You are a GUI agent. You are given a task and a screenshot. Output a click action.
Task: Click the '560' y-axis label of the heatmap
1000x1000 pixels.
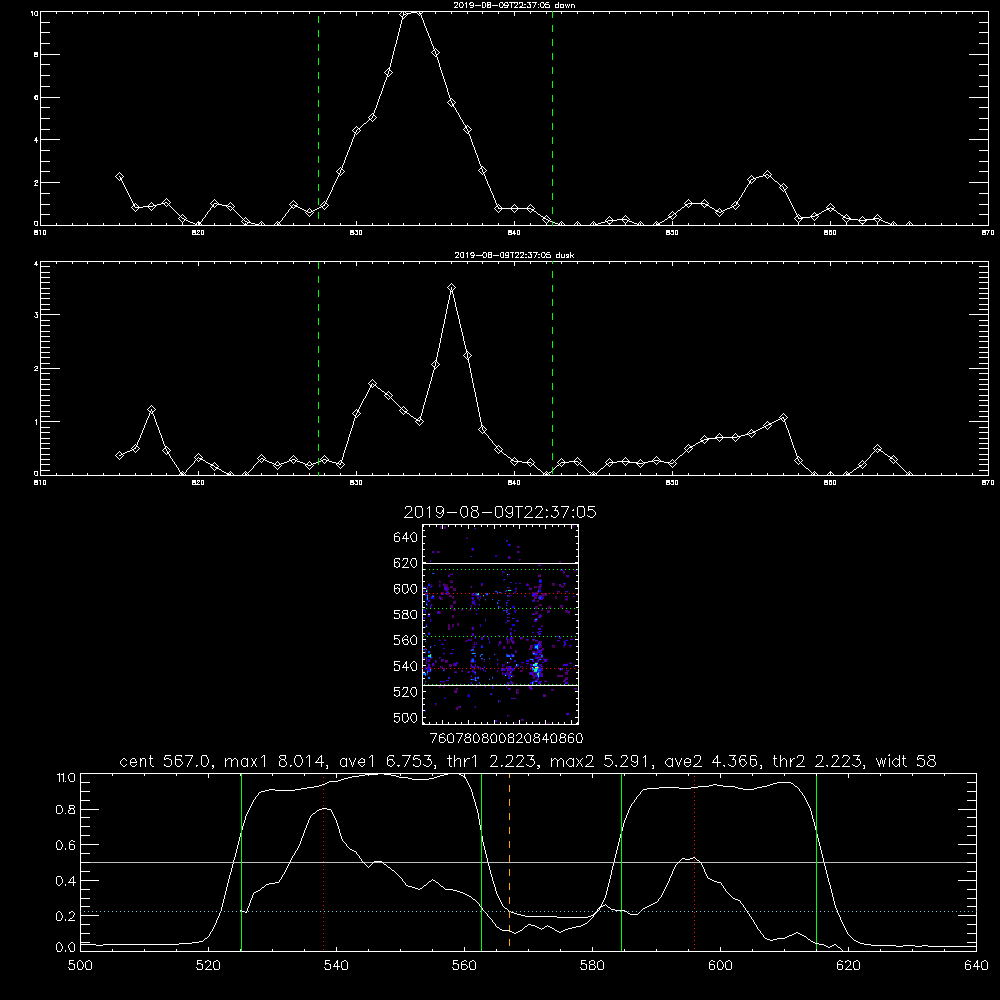pyautogui.click(x=406, y=640)
